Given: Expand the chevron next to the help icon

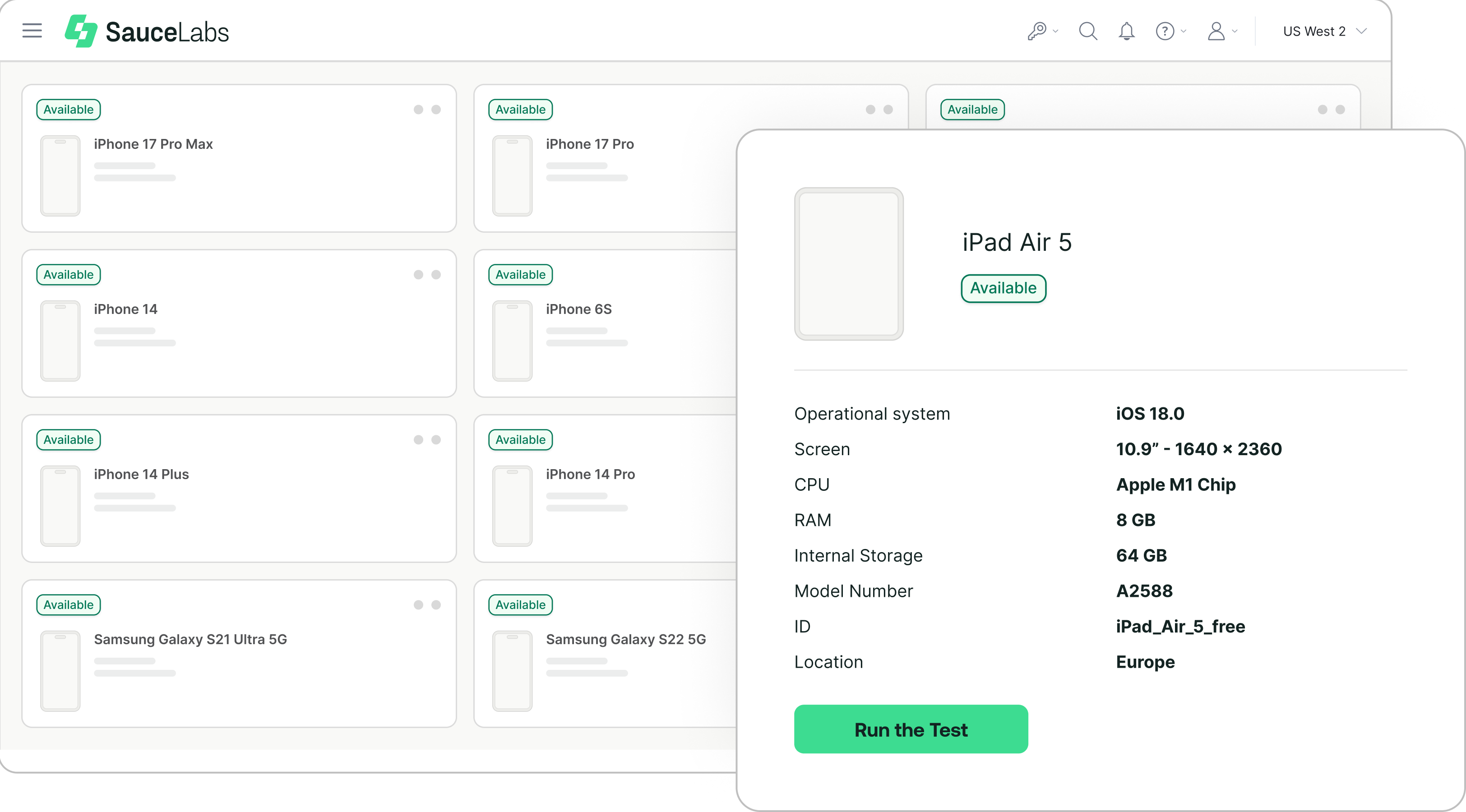Looking at the screenshot, I should (x=1184, y=31).
